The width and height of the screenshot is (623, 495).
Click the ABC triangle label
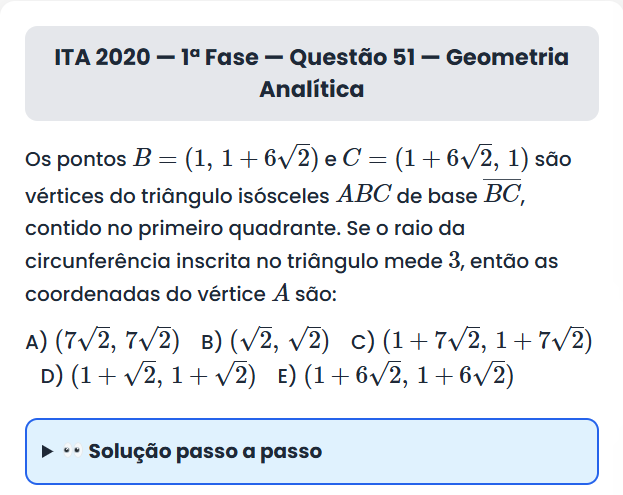366,193
